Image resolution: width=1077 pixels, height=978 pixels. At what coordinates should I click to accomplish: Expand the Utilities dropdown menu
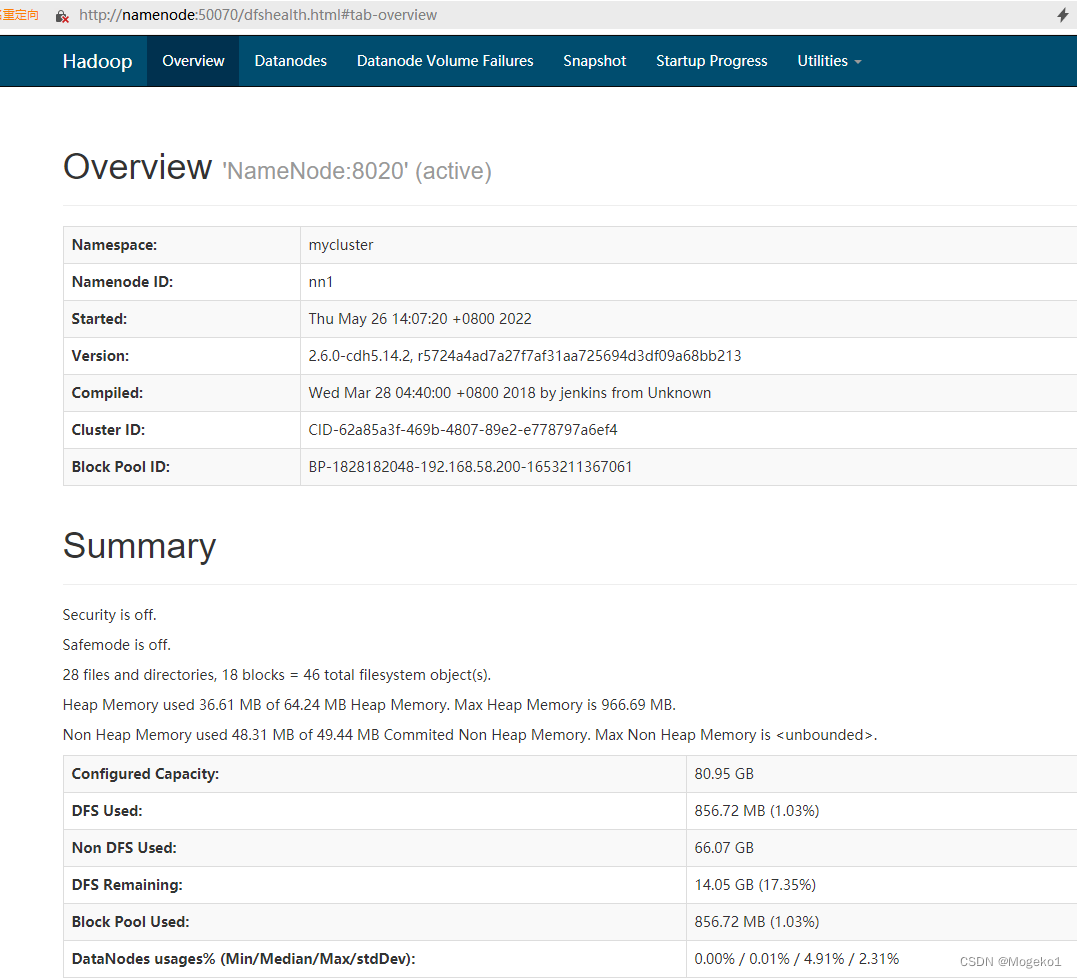point(829,61)
